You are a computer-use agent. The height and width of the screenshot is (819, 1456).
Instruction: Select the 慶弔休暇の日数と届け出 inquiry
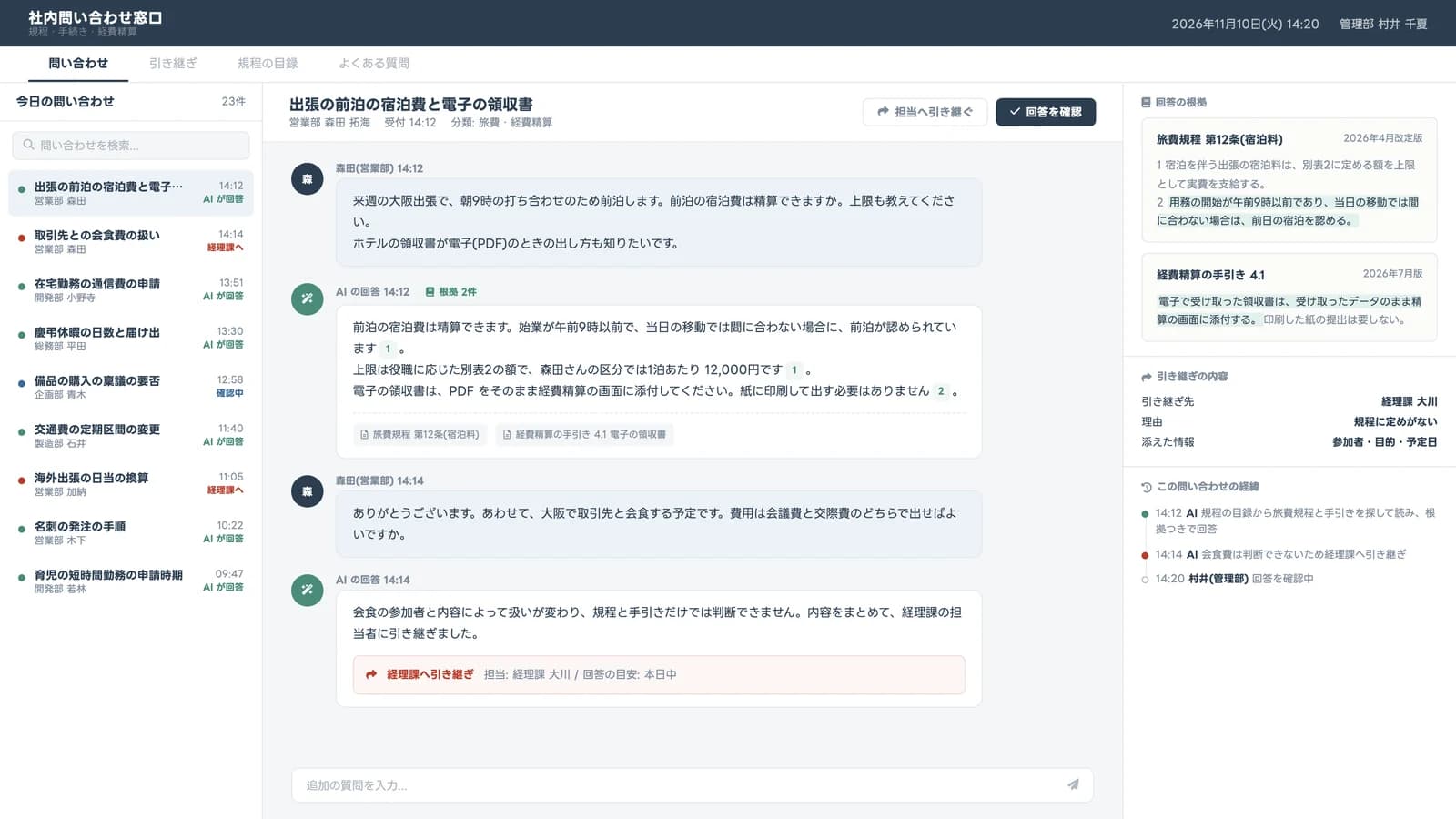tap(131, 339)
